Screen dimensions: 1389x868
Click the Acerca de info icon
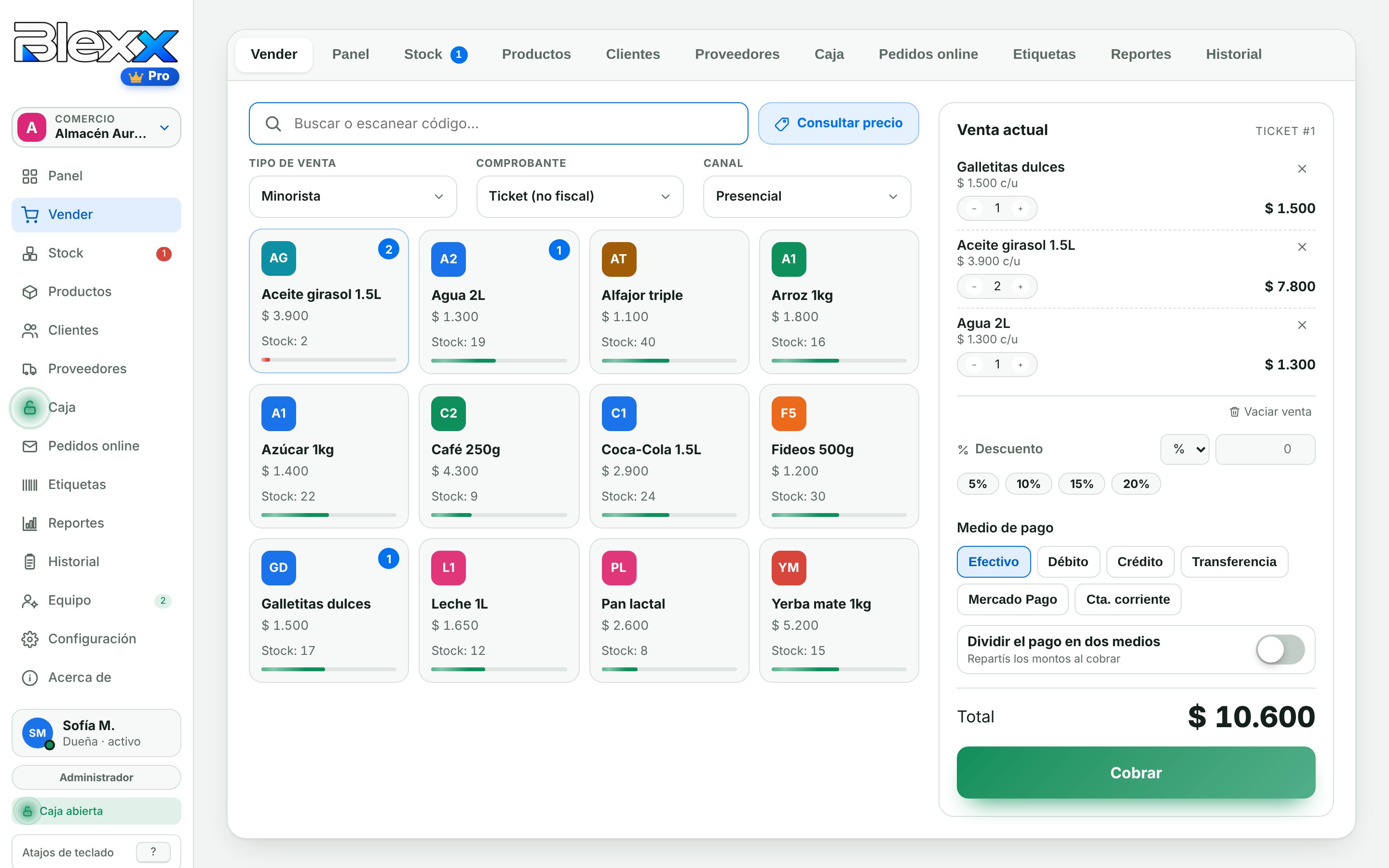tap(30, 678)
